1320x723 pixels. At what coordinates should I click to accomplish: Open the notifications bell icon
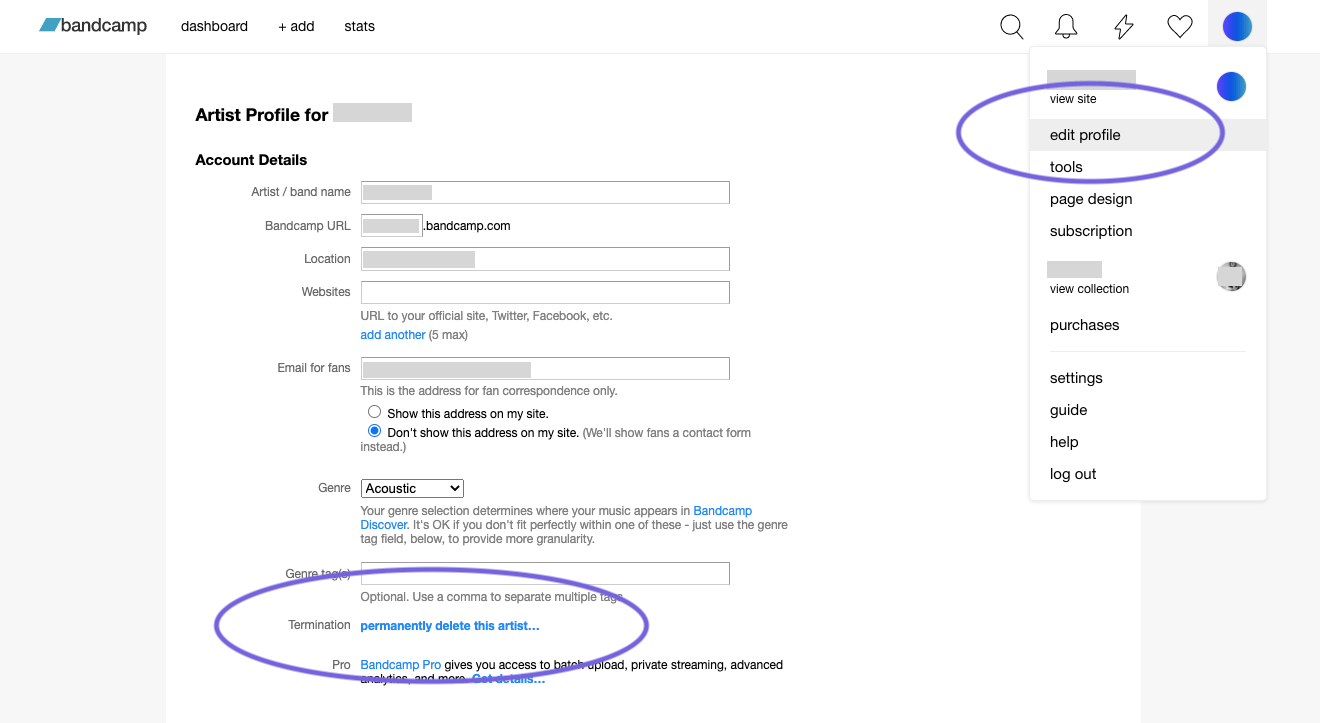pyautogui.click(x=1065, y=26)
